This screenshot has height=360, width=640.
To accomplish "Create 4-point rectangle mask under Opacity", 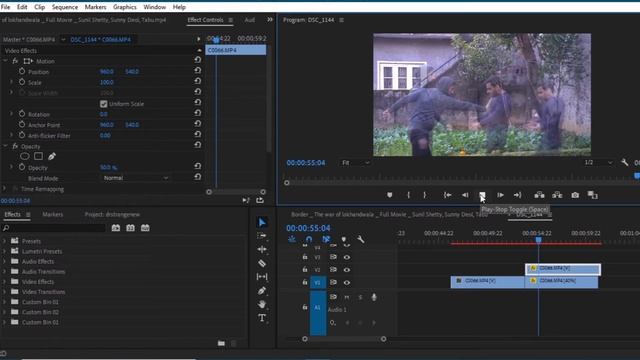I will pos(38,156).
